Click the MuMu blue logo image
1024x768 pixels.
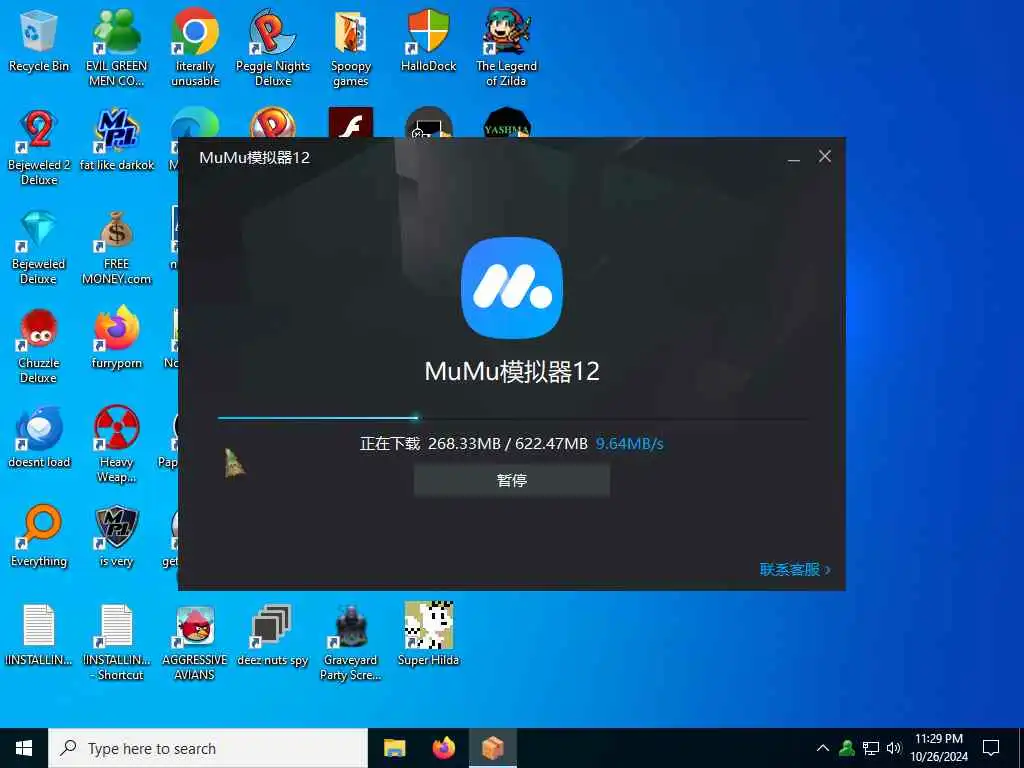click(x=512, y=287)
